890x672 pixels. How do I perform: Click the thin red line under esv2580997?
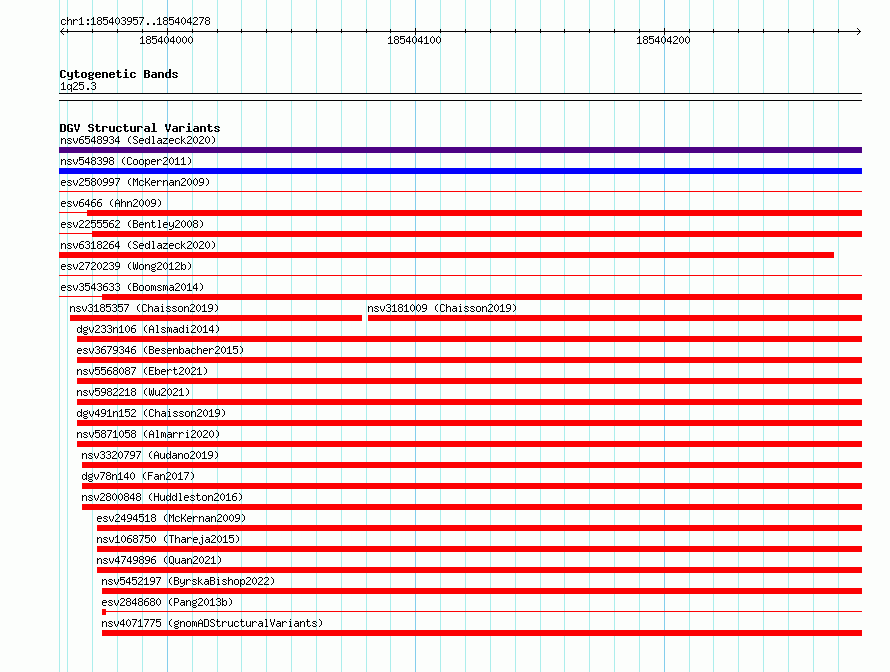[460, 192]
